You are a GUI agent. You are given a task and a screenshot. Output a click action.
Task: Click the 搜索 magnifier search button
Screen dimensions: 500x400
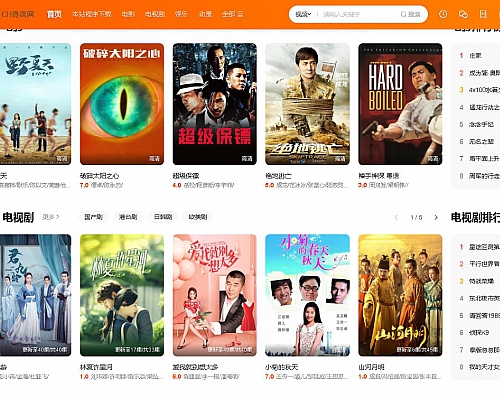click(x=410, y=14)
